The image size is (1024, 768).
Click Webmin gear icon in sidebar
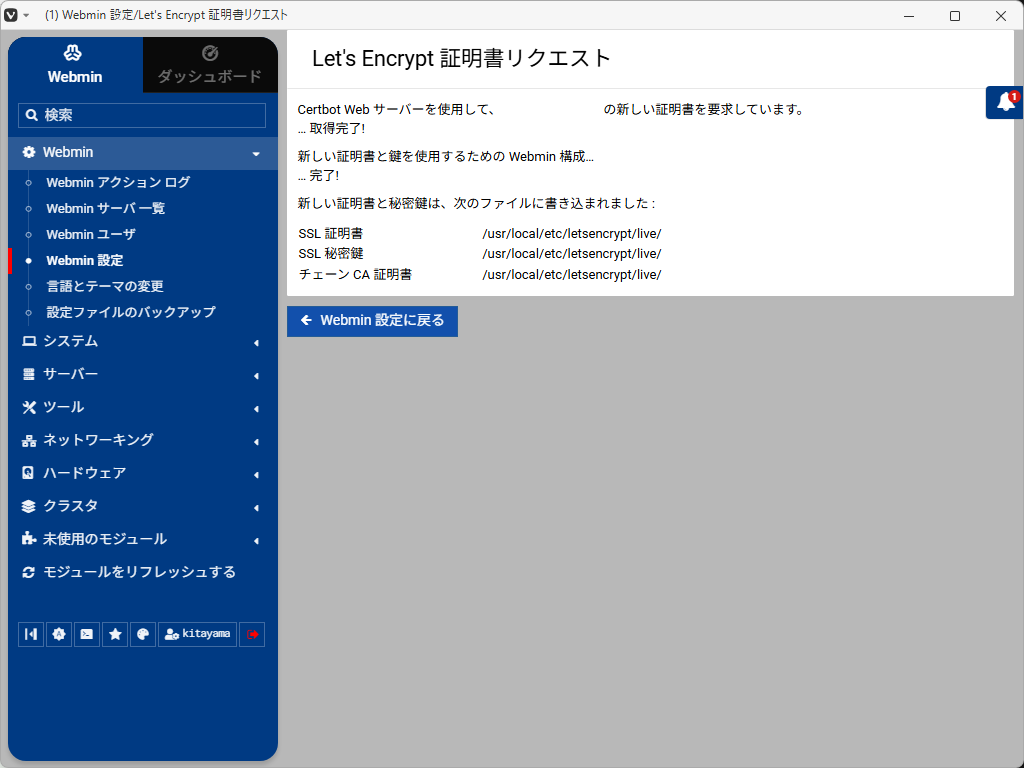(x=29, y=152)
